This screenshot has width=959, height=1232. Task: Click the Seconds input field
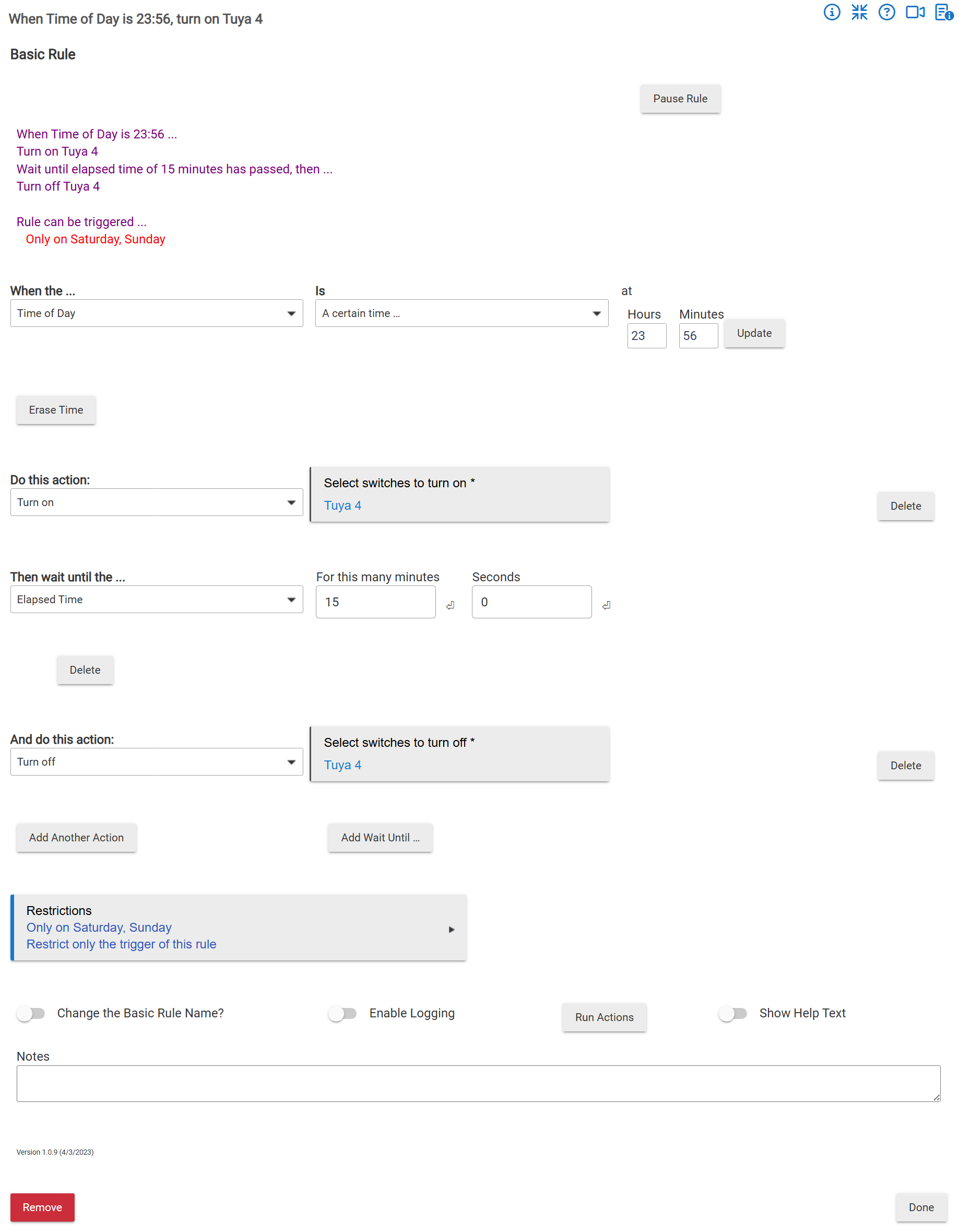(531, 602)
